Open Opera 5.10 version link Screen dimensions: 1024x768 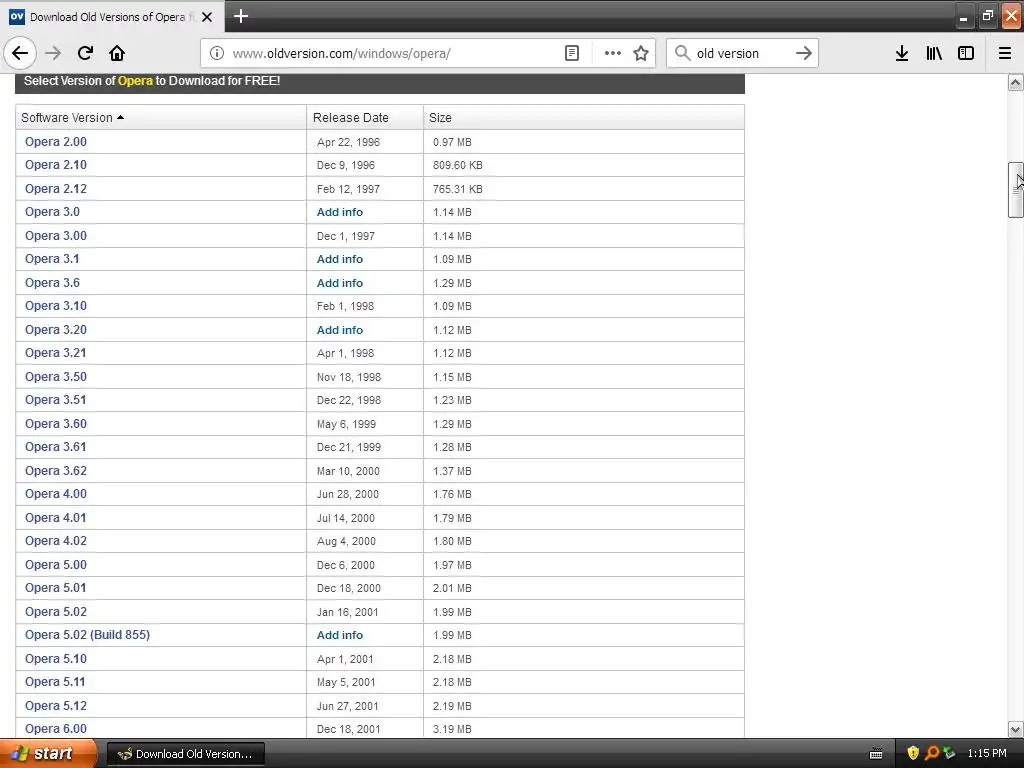coord(56,659)
